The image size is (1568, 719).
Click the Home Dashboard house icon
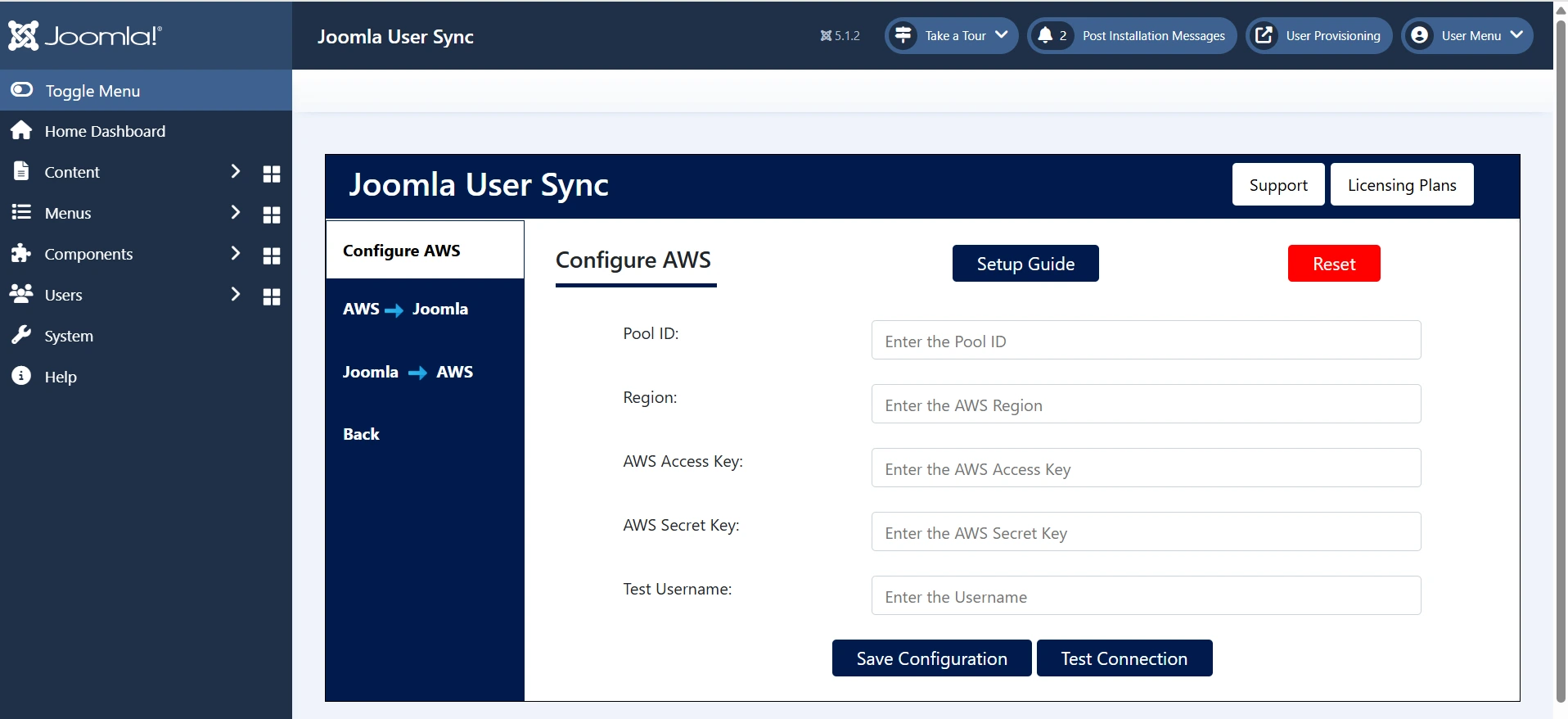pyautogui.click(x=21, y=130)
